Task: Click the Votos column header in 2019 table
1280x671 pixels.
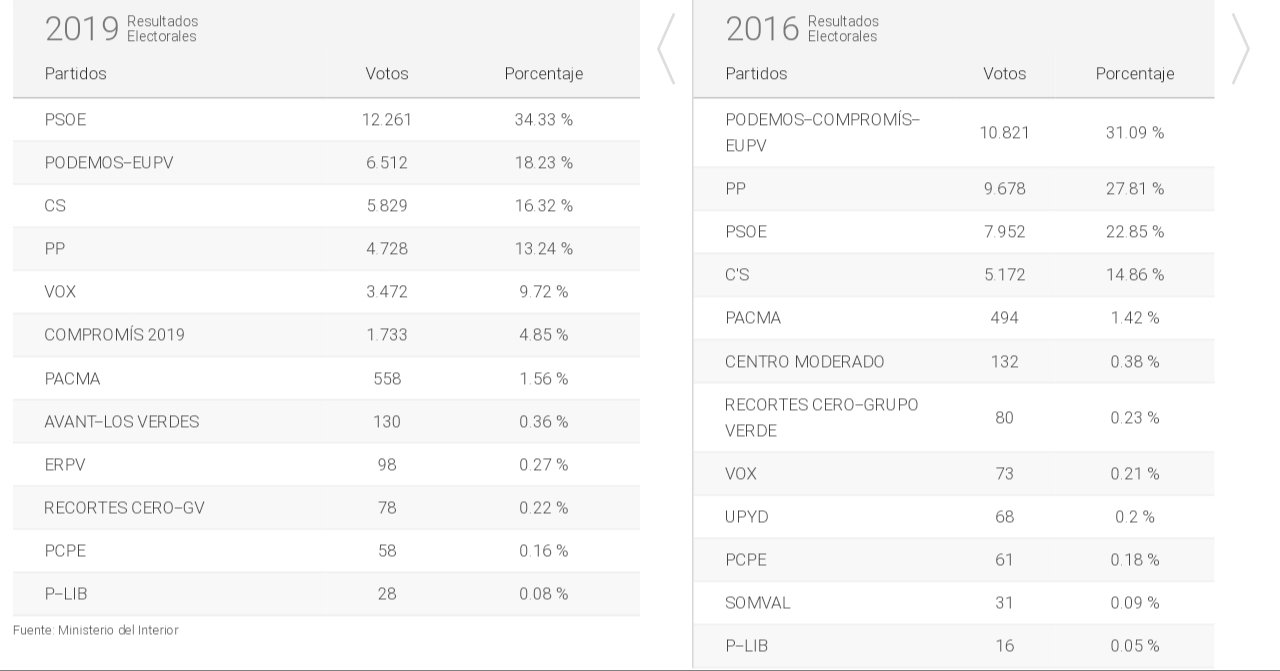Action: pos(387,74)
